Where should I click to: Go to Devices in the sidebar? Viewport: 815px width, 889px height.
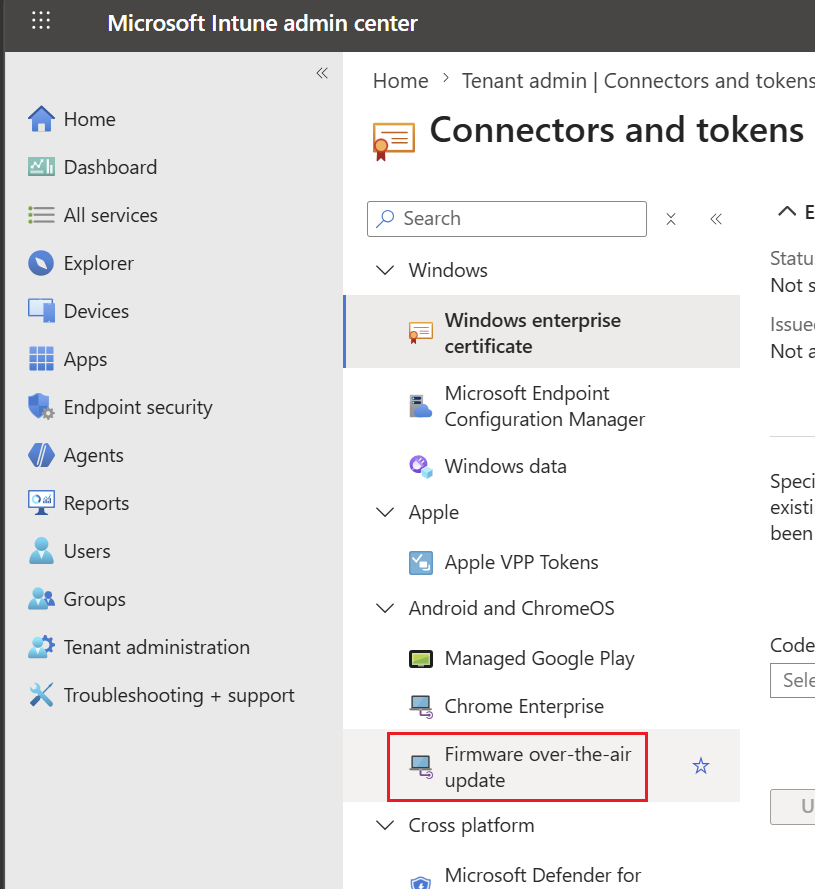pyautogui.click(x=96, y=311)
